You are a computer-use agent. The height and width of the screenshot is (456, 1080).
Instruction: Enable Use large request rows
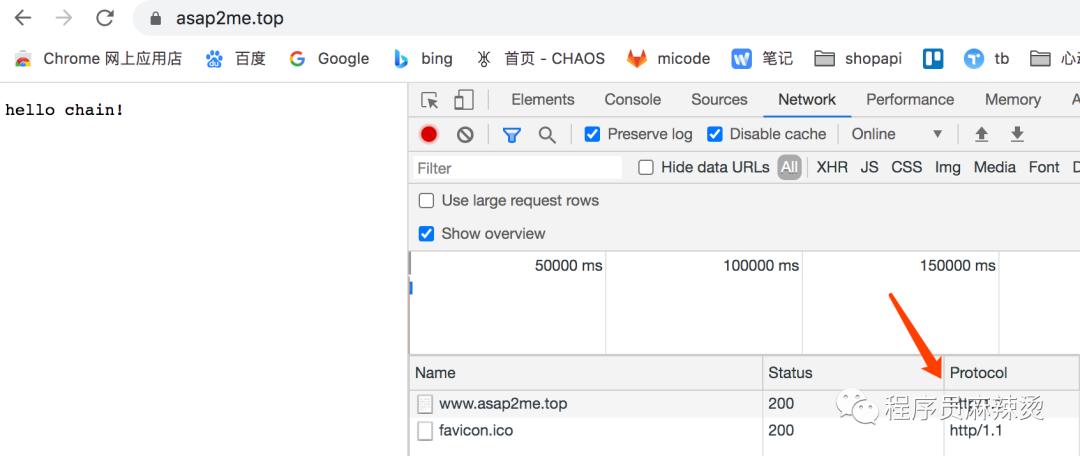(x=426, y=200)
